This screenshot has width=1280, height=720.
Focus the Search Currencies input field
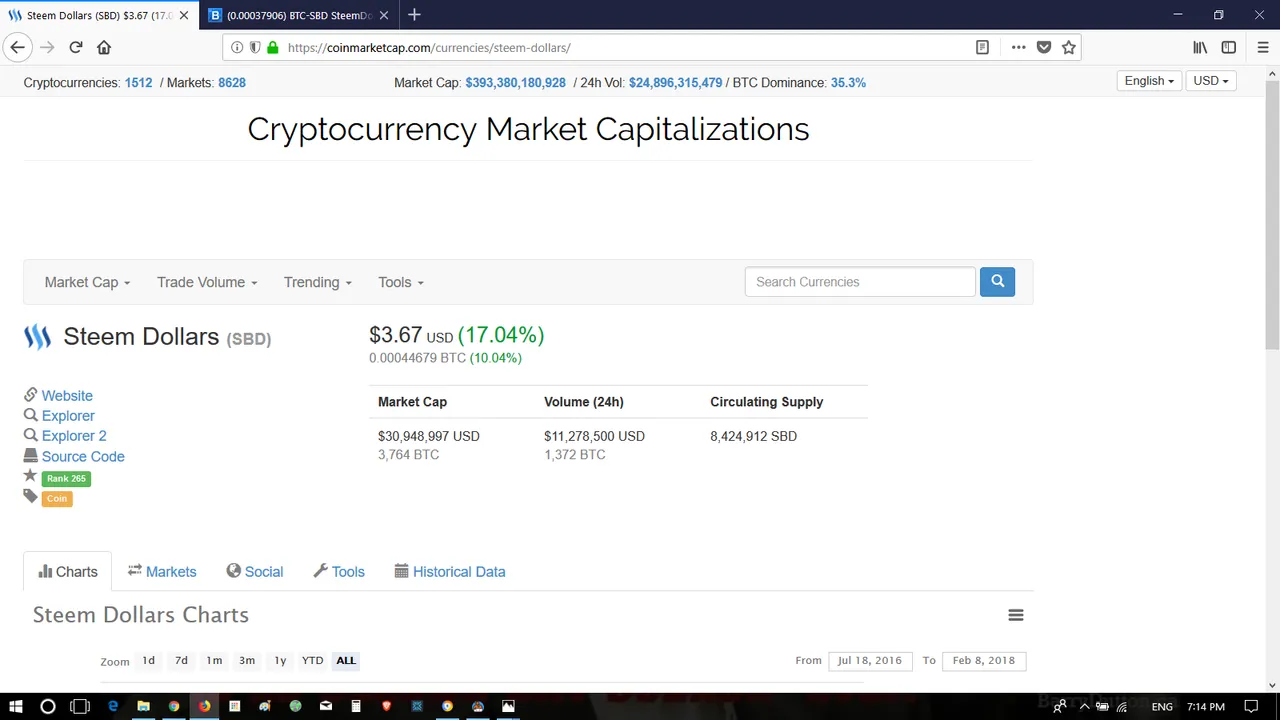coord(860,282)
